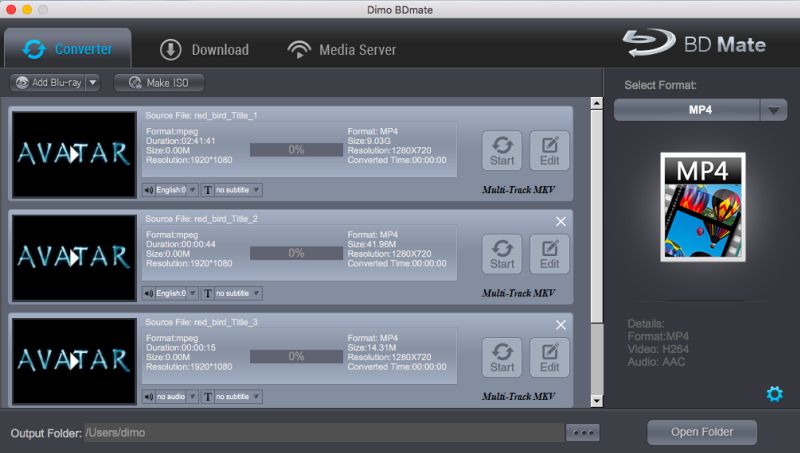Expand the Add Blu-ray dropdown arrow

click(x=92, y=83)
